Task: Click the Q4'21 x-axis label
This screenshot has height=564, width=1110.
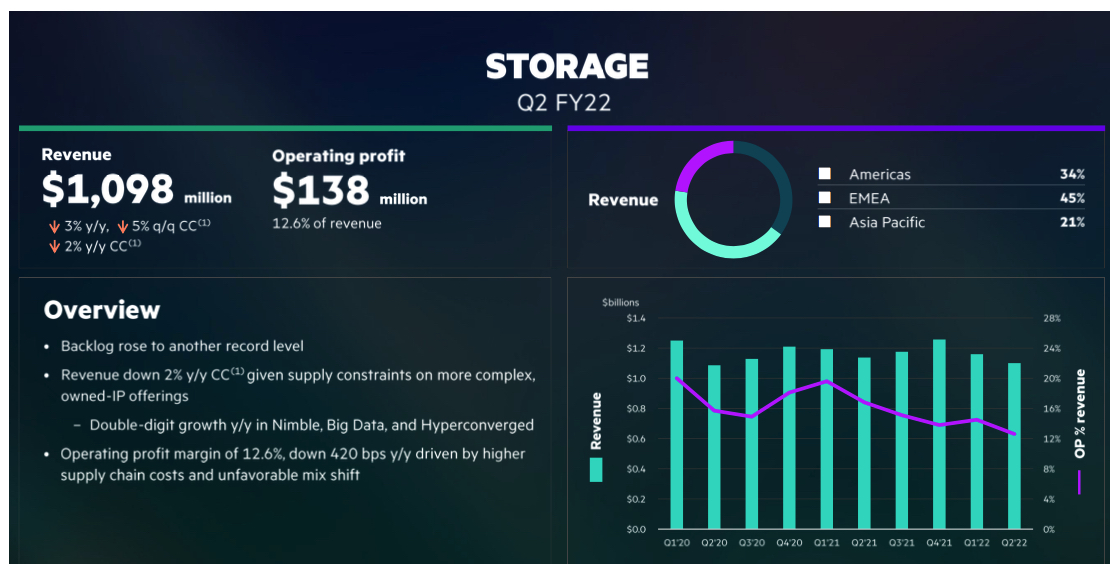Action: (939, 543)
